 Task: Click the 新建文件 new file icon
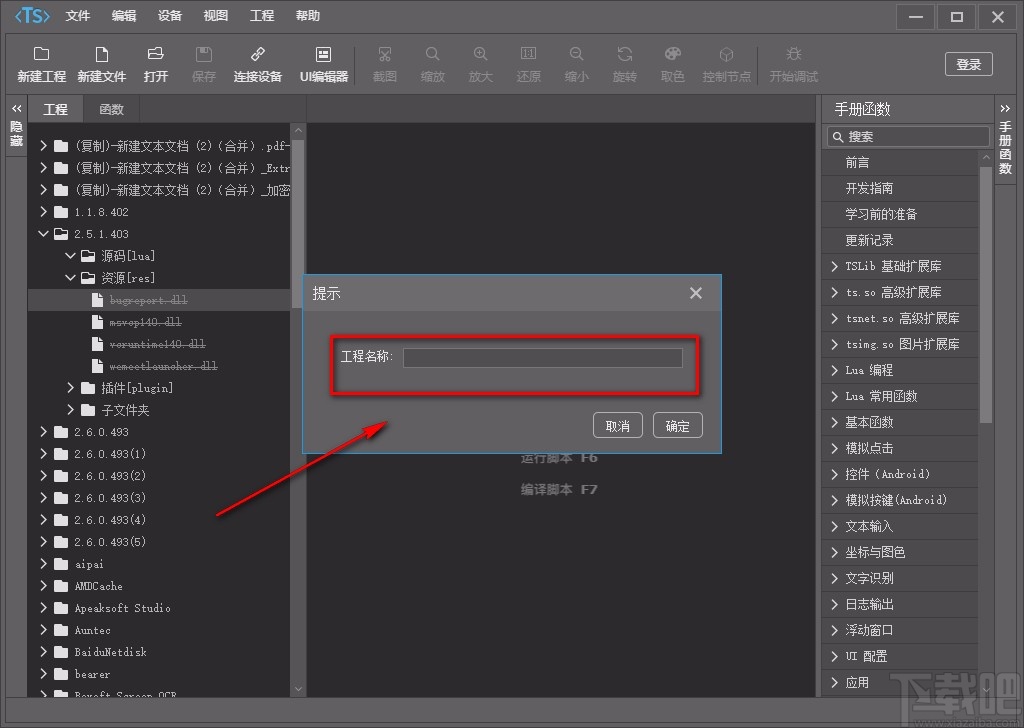tap(101, 55)
